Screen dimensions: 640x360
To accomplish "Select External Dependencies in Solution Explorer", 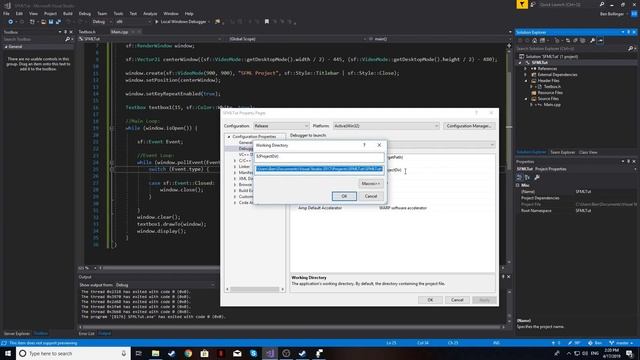I will tap(557, 75).
